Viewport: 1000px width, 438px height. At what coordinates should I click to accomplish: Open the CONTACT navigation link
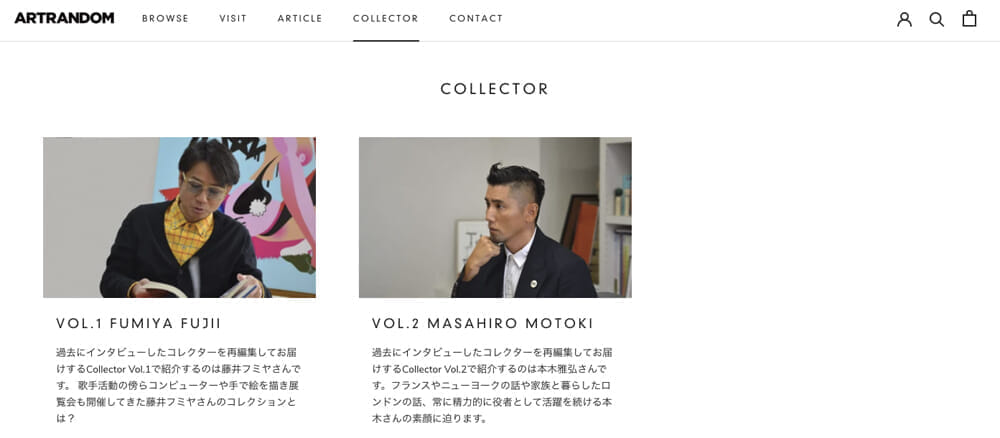476,18
